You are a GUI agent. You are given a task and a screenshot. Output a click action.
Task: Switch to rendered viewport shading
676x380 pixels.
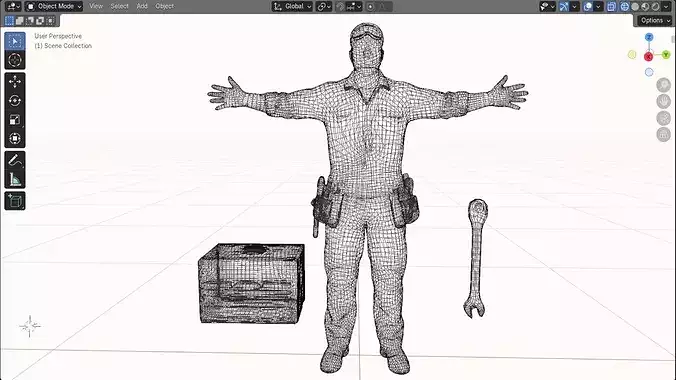click(x=656, y=6)
